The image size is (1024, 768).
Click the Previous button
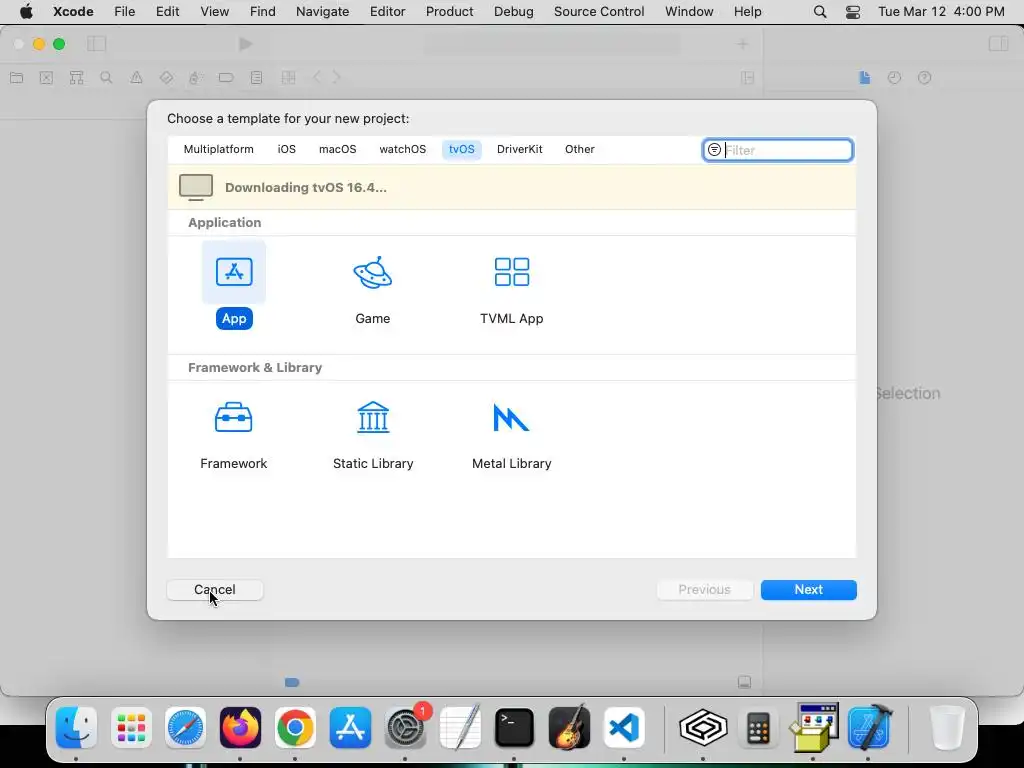point(704,590)
